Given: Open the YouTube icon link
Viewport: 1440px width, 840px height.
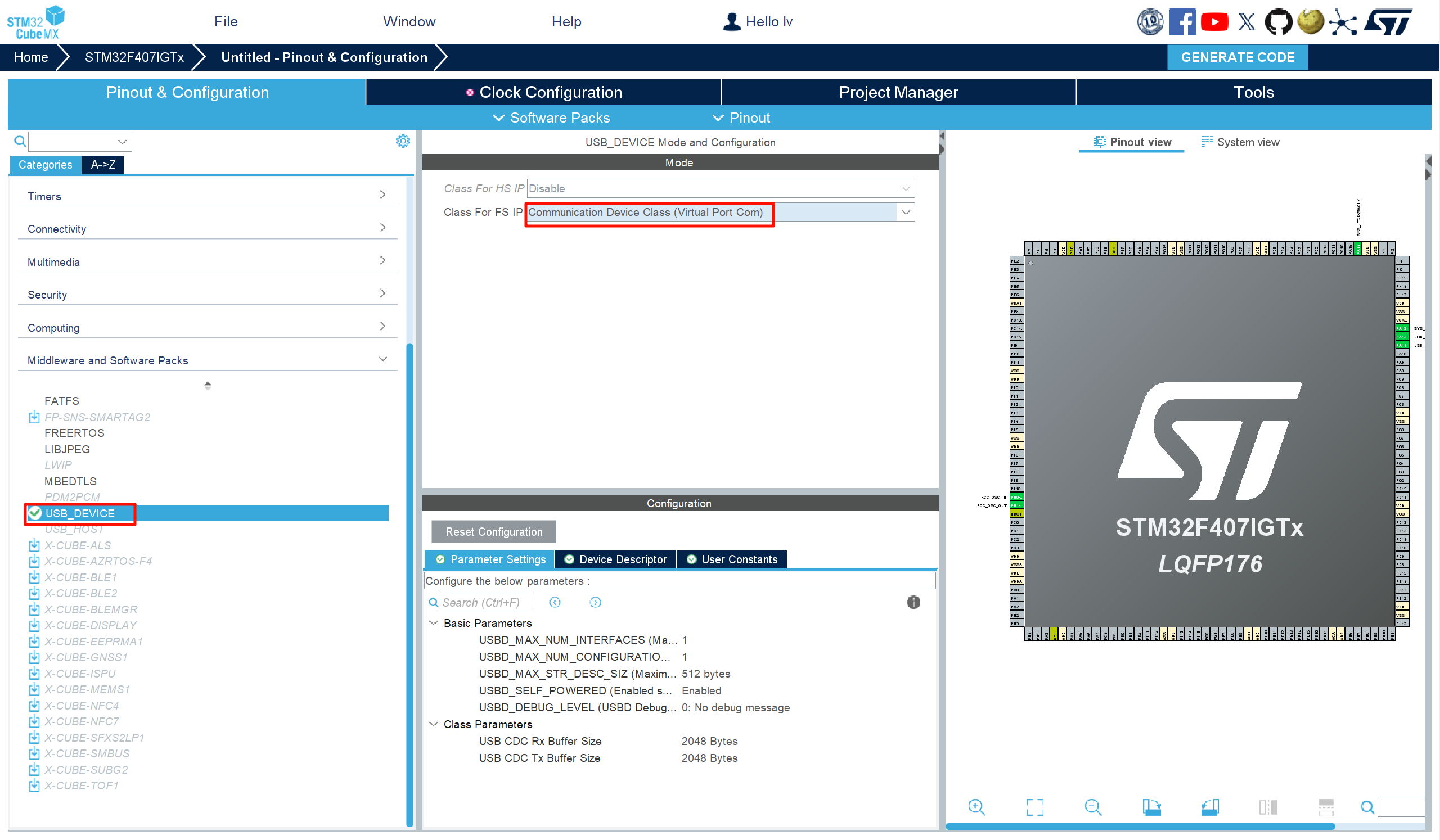Looking at the screenshot, I should coord(1214,22).
